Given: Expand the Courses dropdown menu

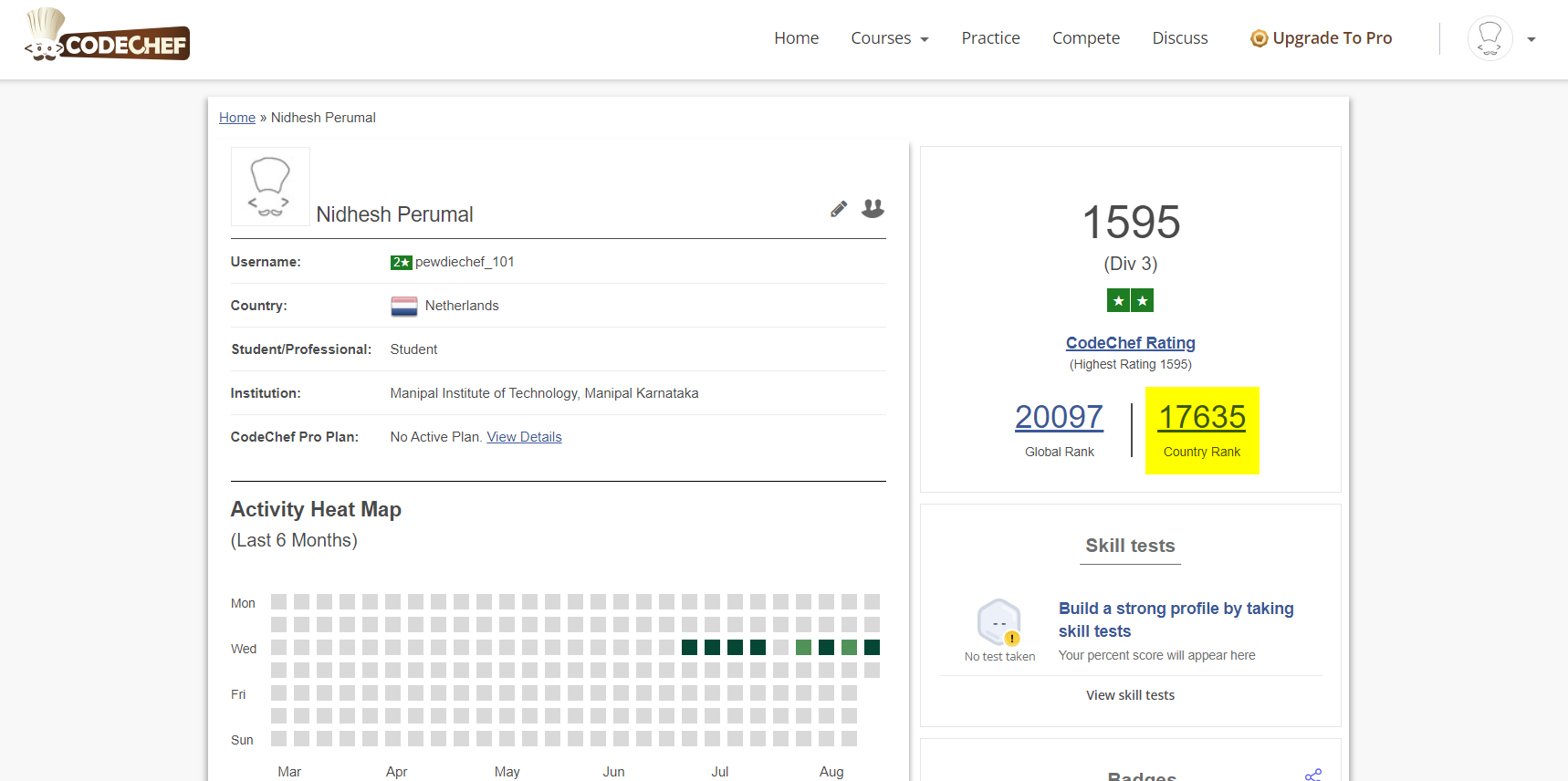Looking at the screenshot, I should [x=890, y=38].
